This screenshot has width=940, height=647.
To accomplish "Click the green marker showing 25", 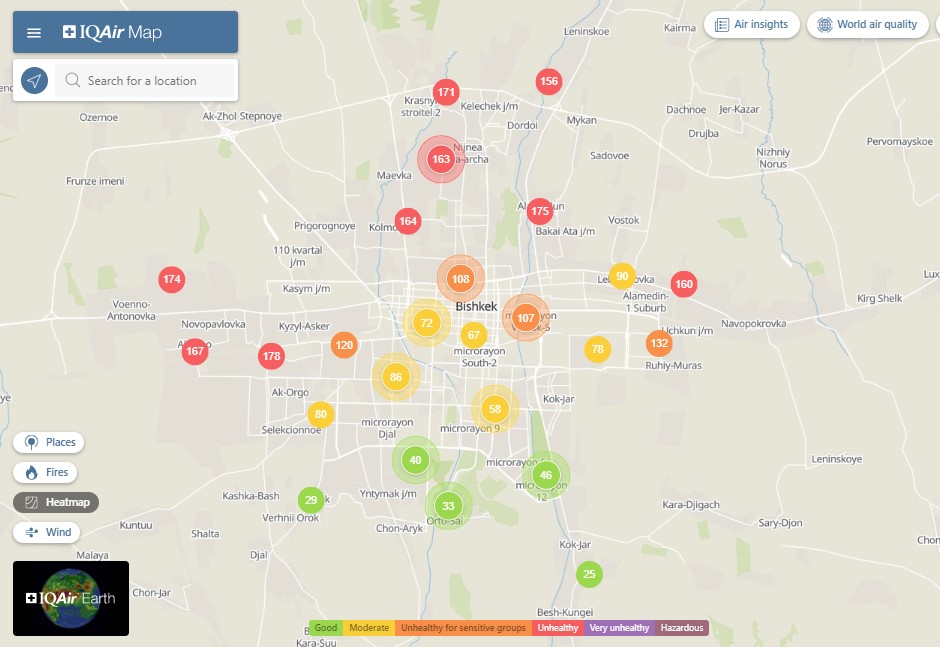I will point(589,574).
